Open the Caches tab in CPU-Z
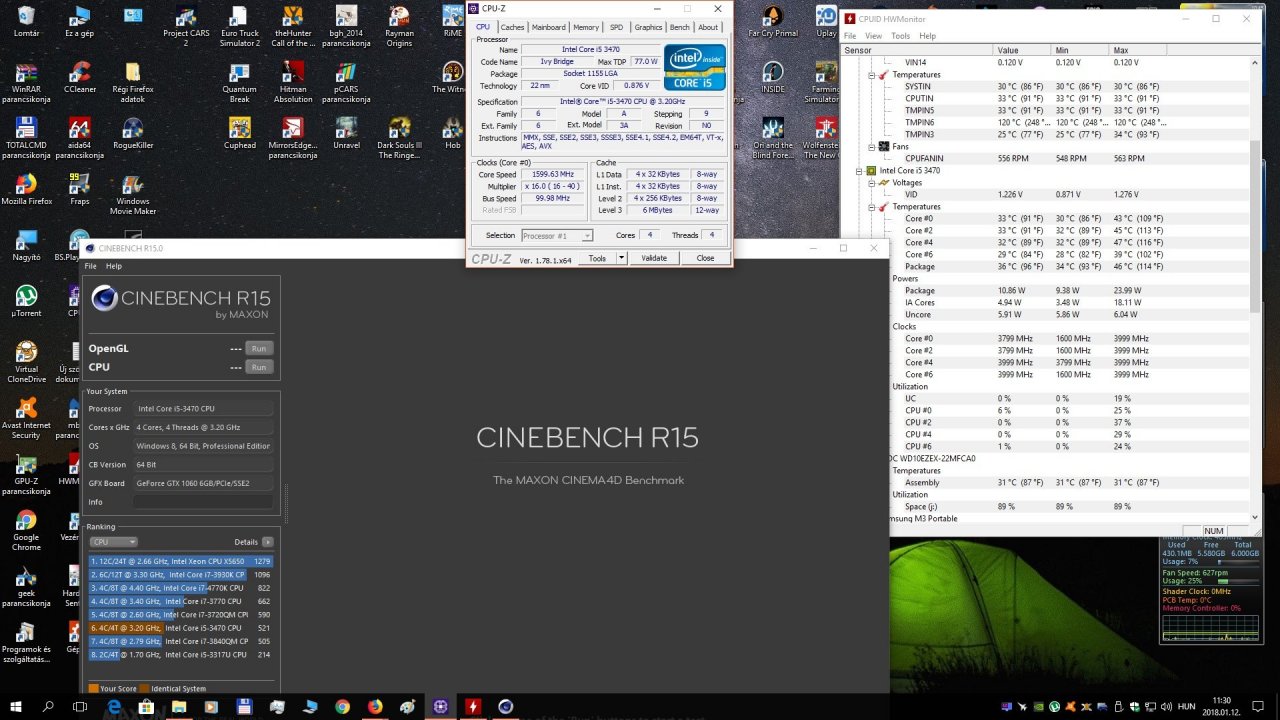 click(512, 27)
